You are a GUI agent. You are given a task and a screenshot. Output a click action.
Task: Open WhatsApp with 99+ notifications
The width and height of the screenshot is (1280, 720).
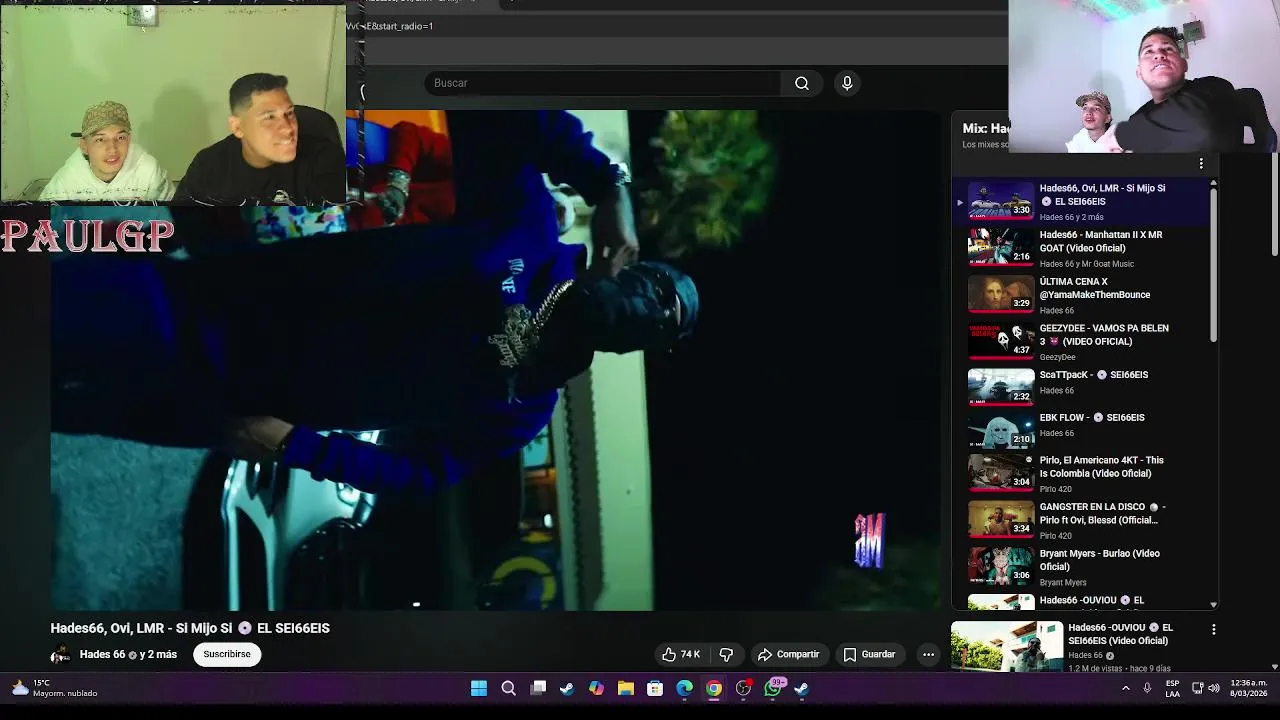773,688
